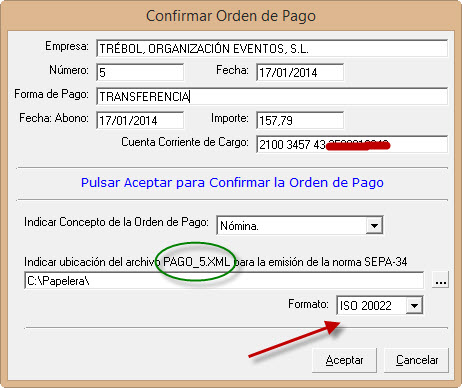Focus the Número field showing 5
This screenshot has width=462, height=388.
tap(140, 72)
